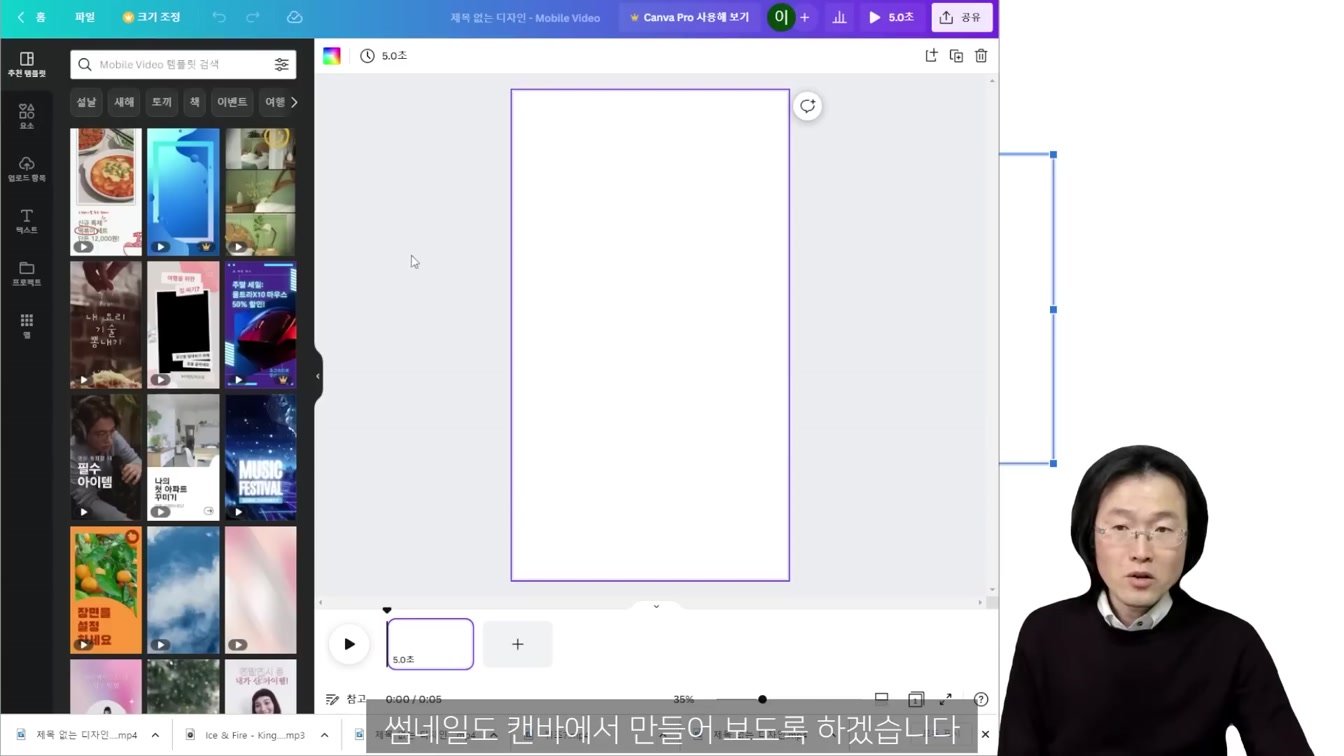Image resolution: width=1344 pixels, height=756 pixels.
Task: Open the Projects (프로젝트) folder panel
Action: pyautogui.click(x=27, y=273)
